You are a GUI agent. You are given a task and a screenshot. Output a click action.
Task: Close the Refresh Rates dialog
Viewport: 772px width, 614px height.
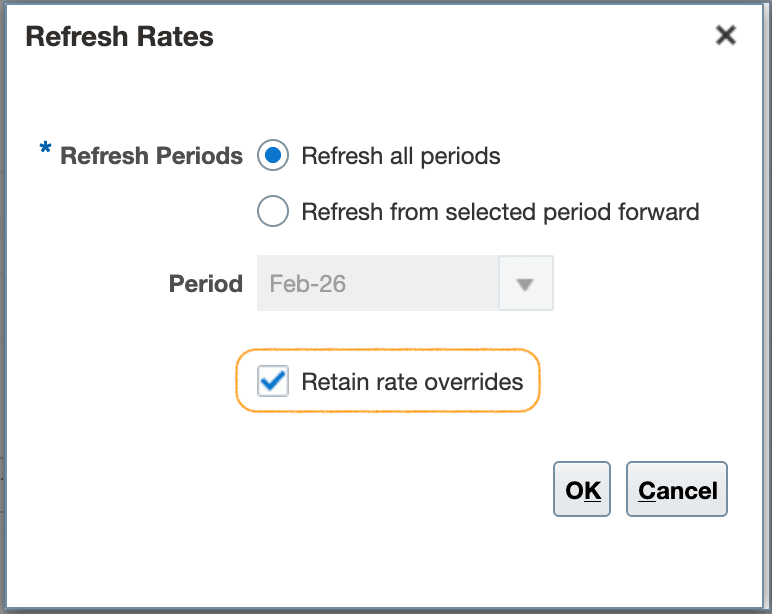[x=726, y=36]
